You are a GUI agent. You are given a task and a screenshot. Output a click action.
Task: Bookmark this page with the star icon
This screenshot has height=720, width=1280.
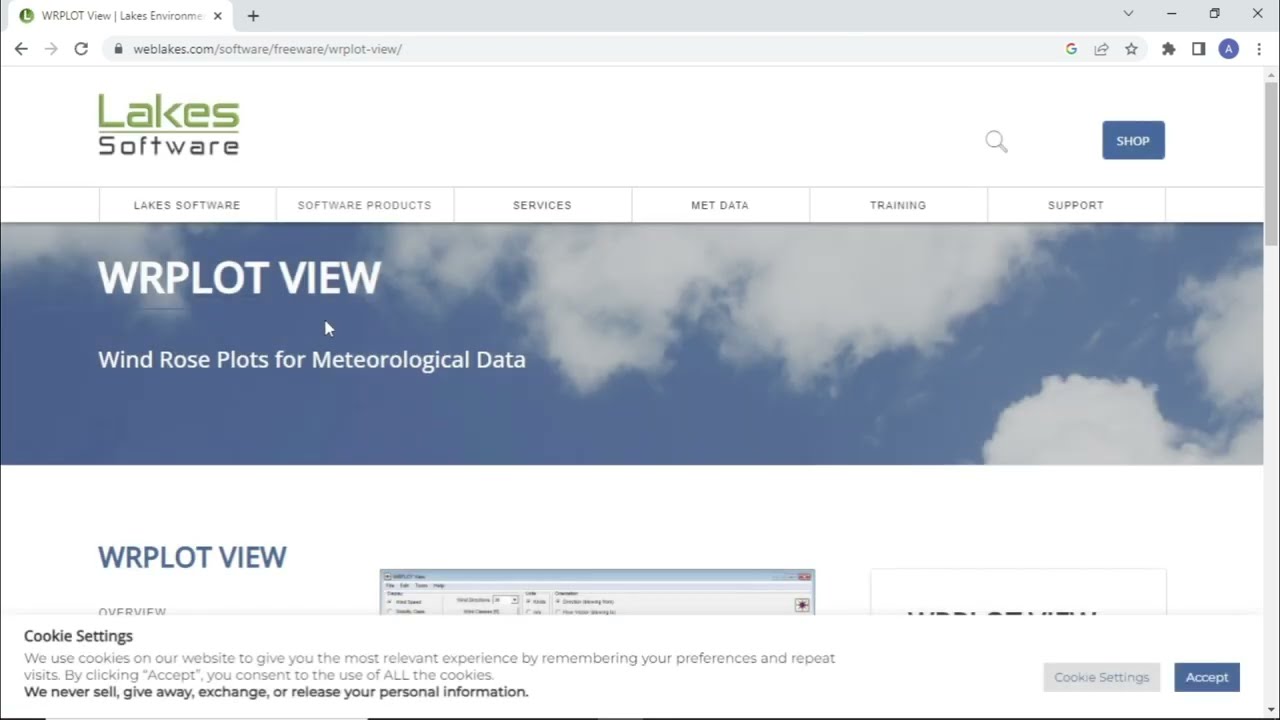(1131, 49)
